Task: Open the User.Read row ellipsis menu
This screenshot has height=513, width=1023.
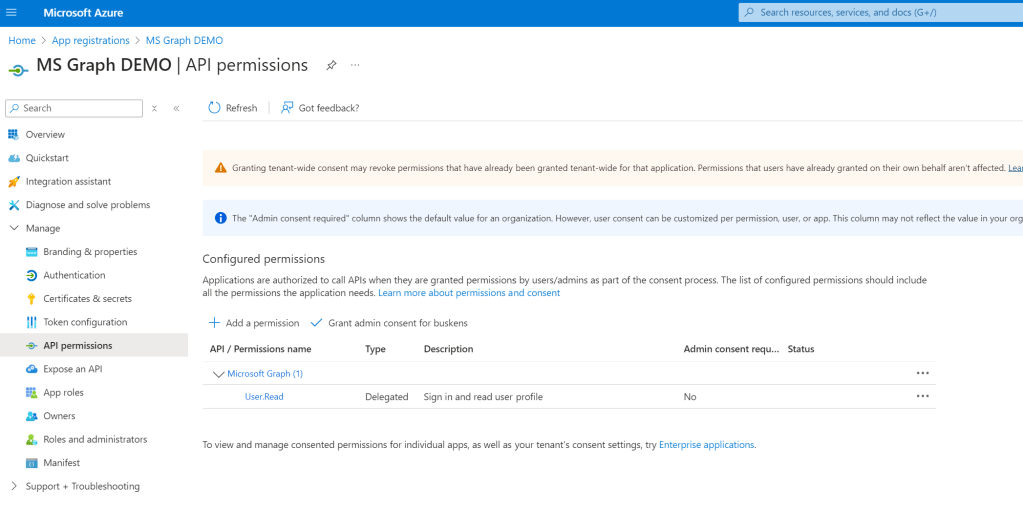Action: 922,396
